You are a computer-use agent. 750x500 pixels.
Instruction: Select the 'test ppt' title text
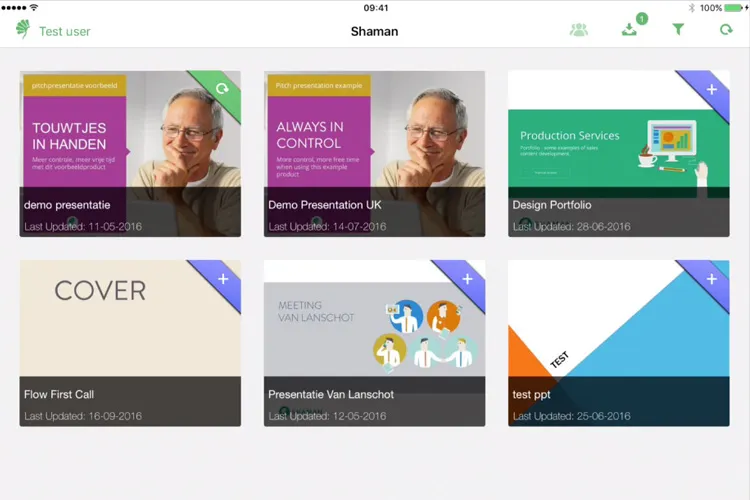(531, 395)
